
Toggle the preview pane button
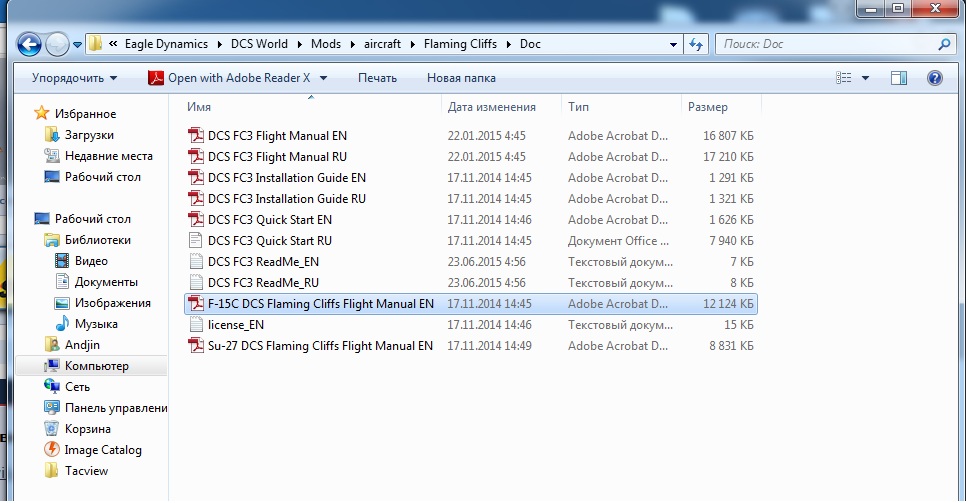(x=899, y=78)
